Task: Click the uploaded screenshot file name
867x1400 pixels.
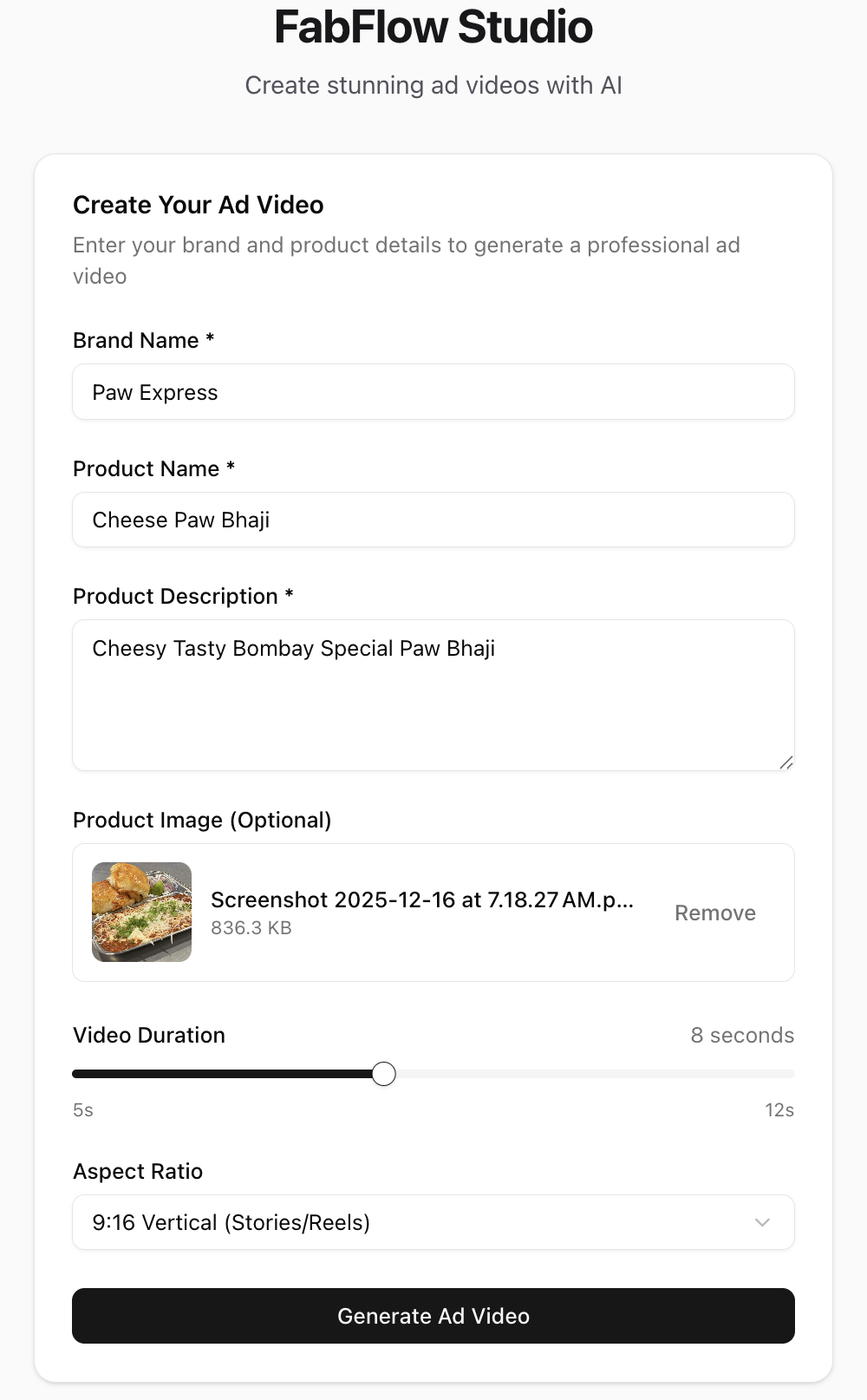Action: point(421,900)
